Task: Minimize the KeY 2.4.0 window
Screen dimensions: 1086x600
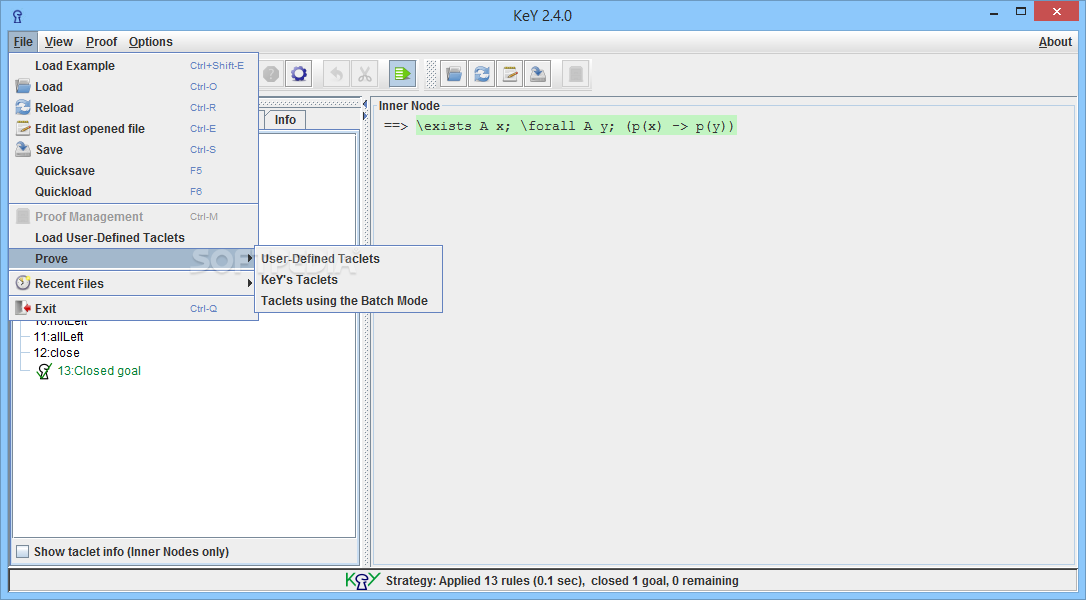Action: pos(994,12)
